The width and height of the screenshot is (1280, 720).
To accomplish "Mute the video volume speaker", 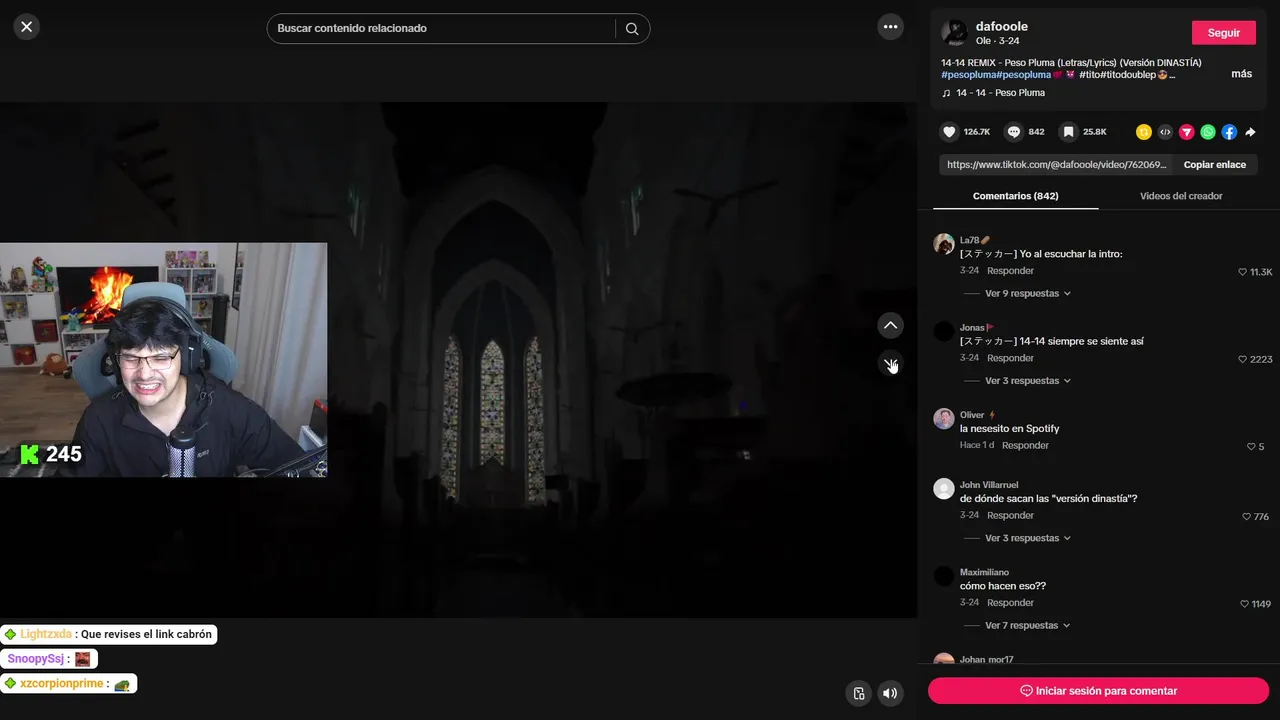I will (x=890, y=693).
